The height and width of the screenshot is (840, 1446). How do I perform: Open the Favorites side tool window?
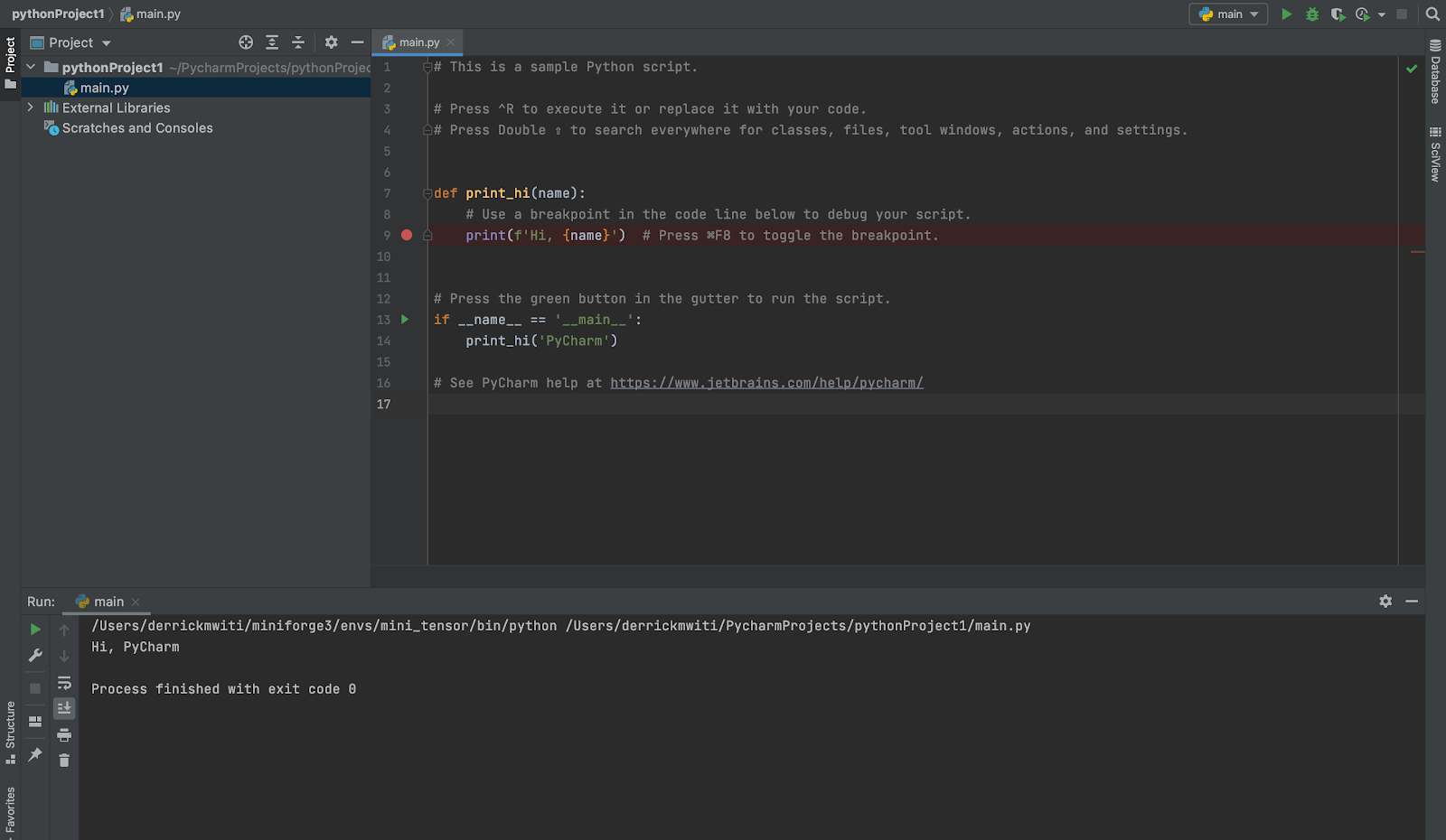click(x=10, y=811)
